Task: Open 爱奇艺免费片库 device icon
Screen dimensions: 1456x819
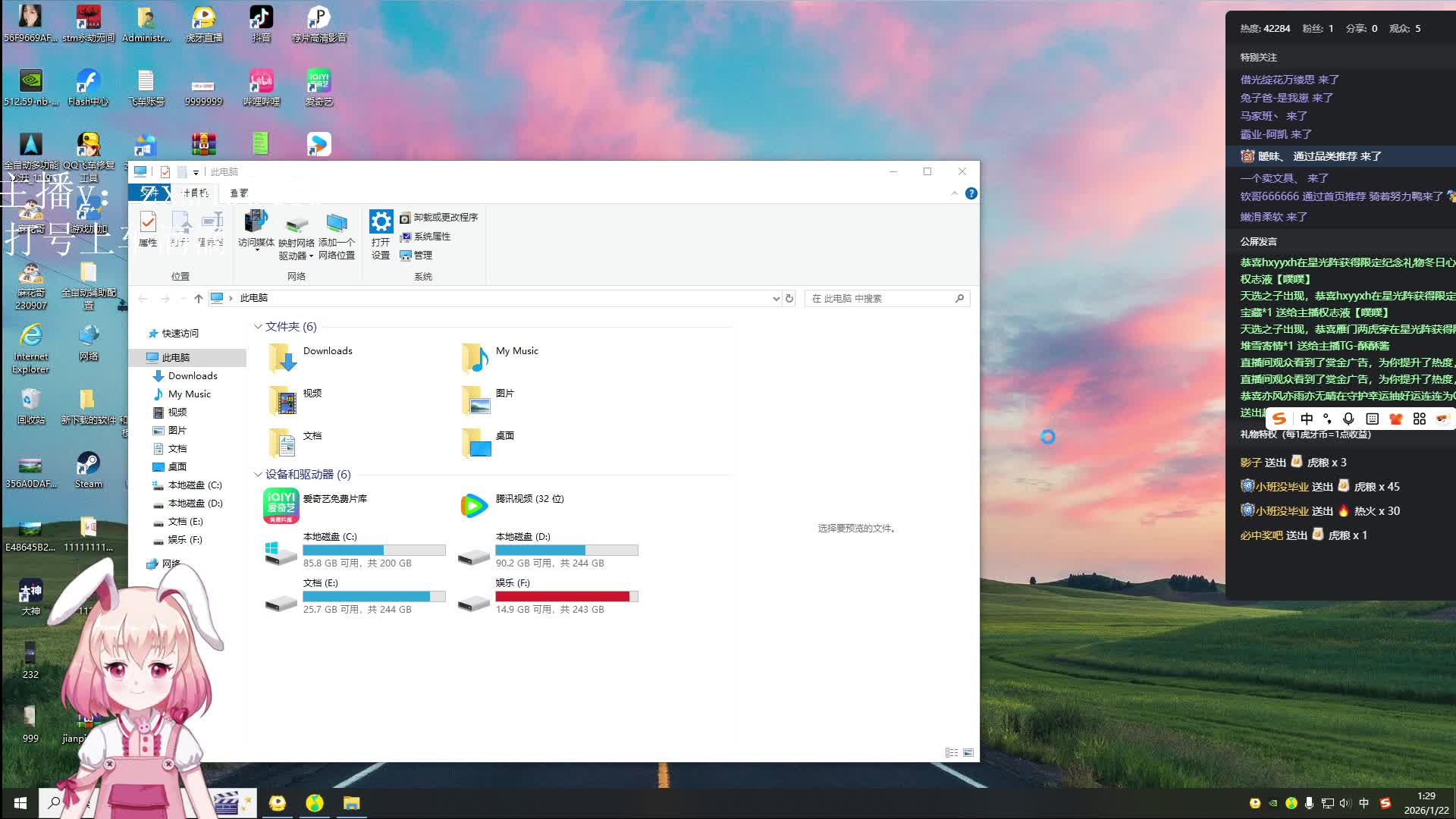Action: (x=281, y=505)
